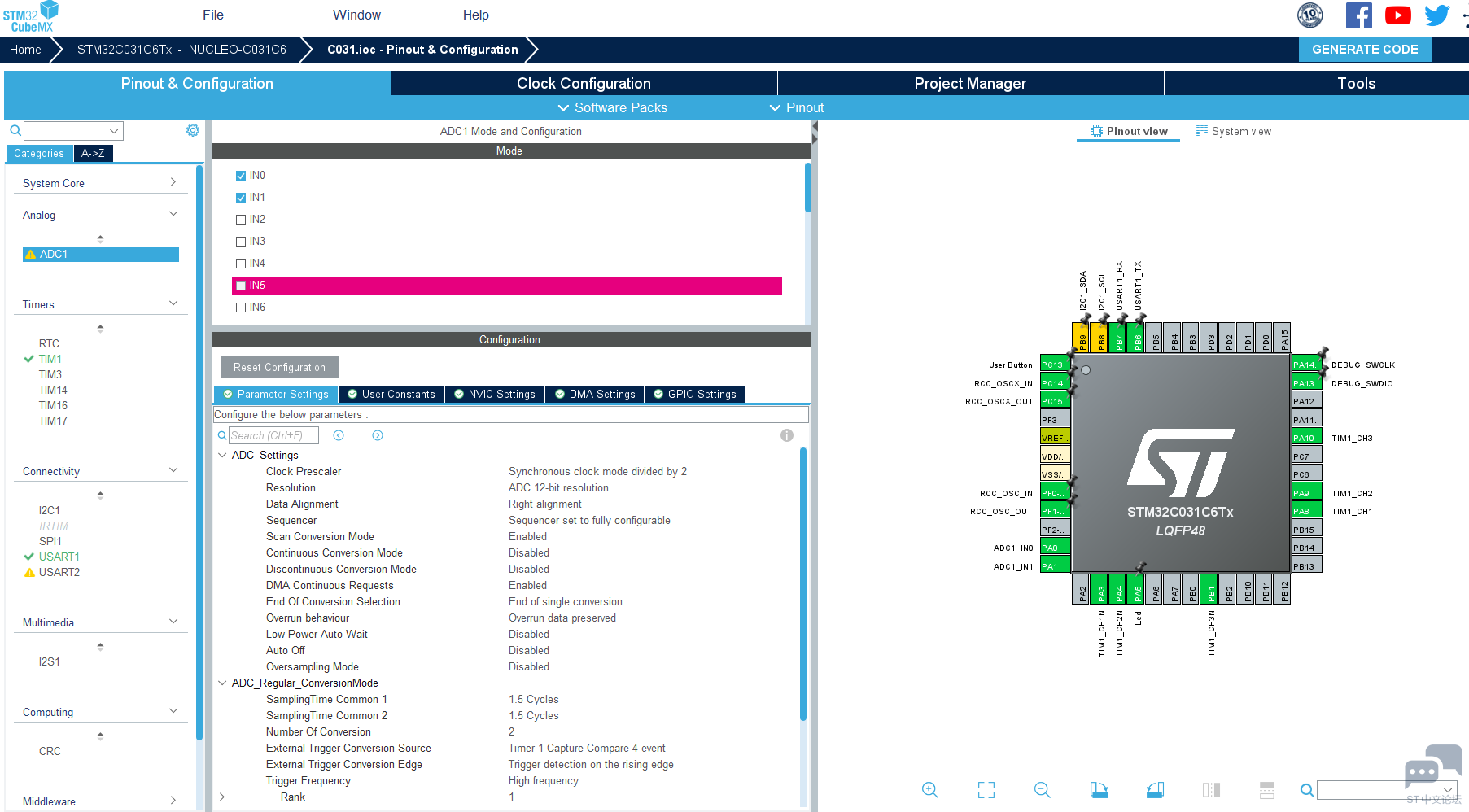The image size is (1469, 812).
Task: Uncheck the IN0 channel checkbox
Action: (x=241, y=176)
